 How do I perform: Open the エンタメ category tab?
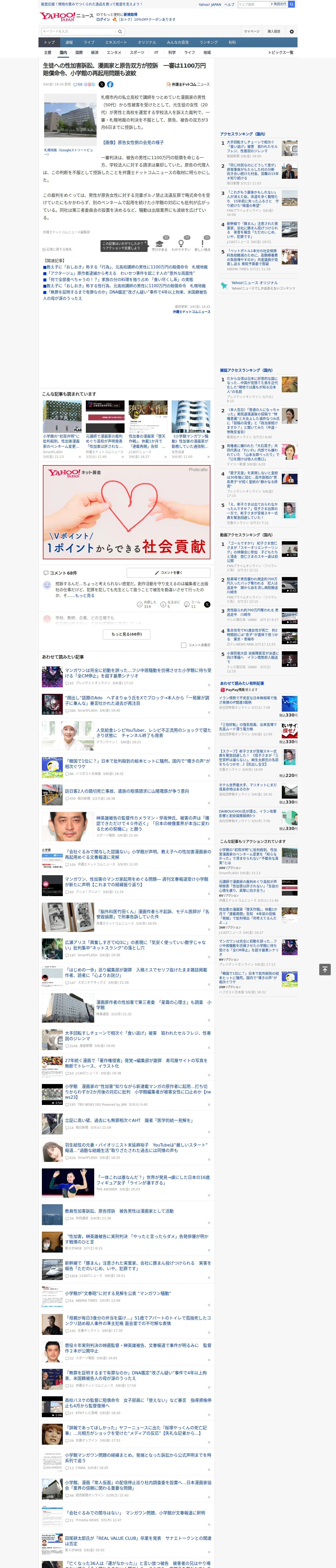point(114,52)
